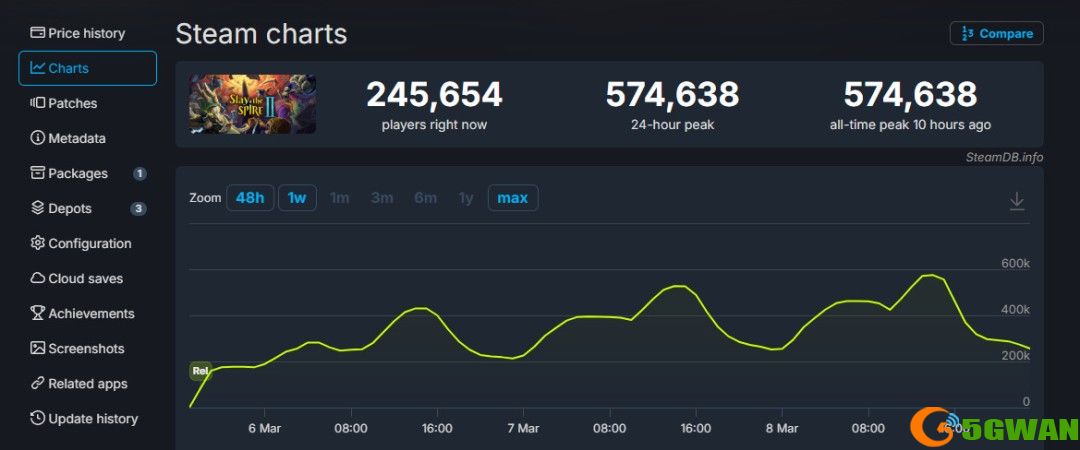The image size is (1080, 450).
Task: Set chart zoom to 1y
Action: click(x=466, y=198)
